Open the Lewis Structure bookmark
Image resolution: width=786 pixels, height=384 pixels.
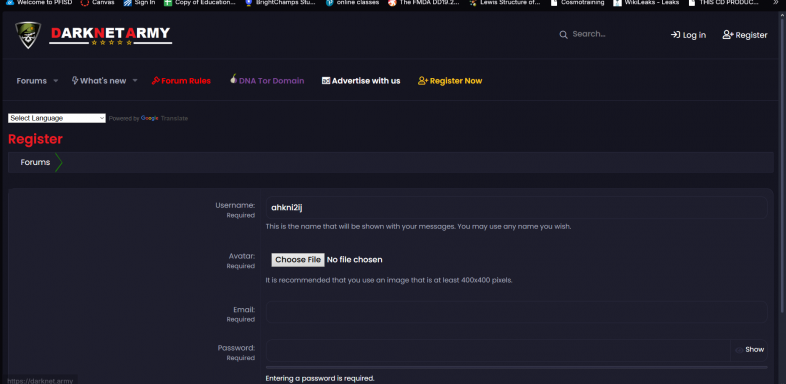click(505, 3)
